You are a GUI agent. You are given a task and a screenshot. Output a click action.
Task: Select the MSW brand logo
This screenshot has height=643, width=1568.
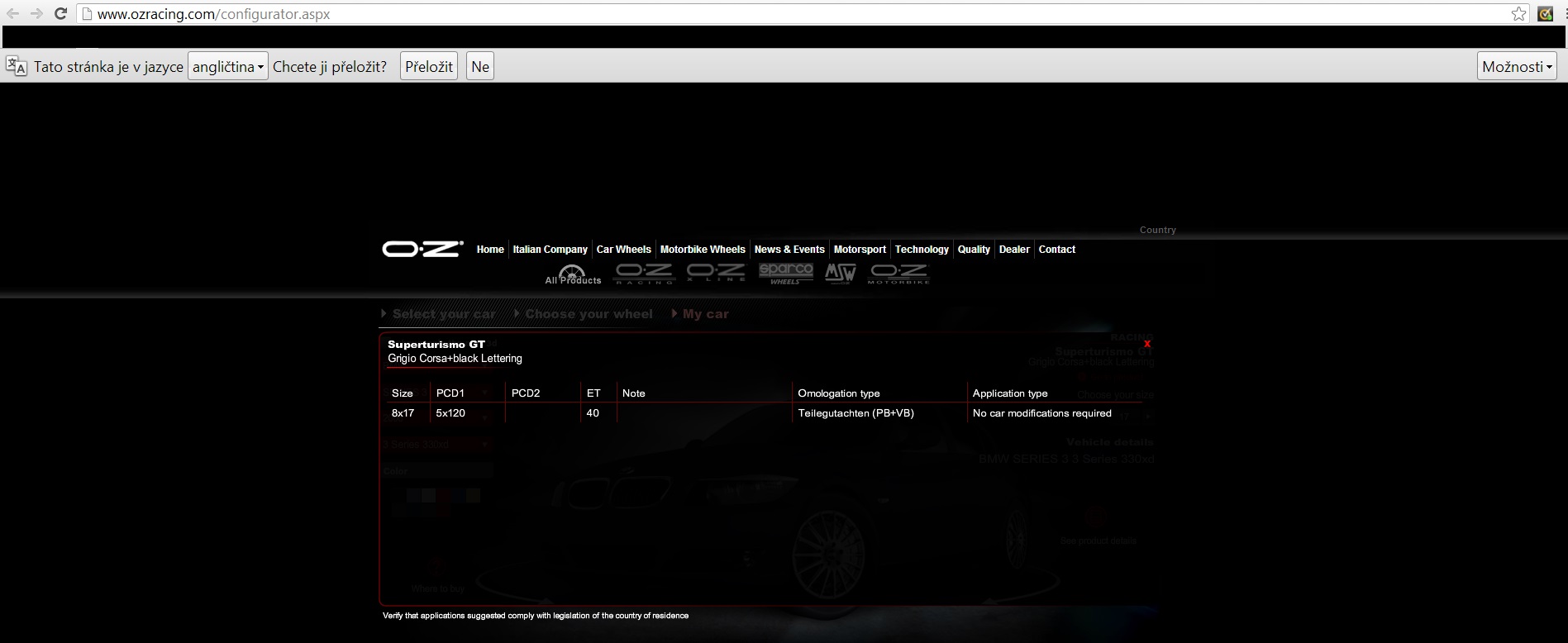coord(841,274)
